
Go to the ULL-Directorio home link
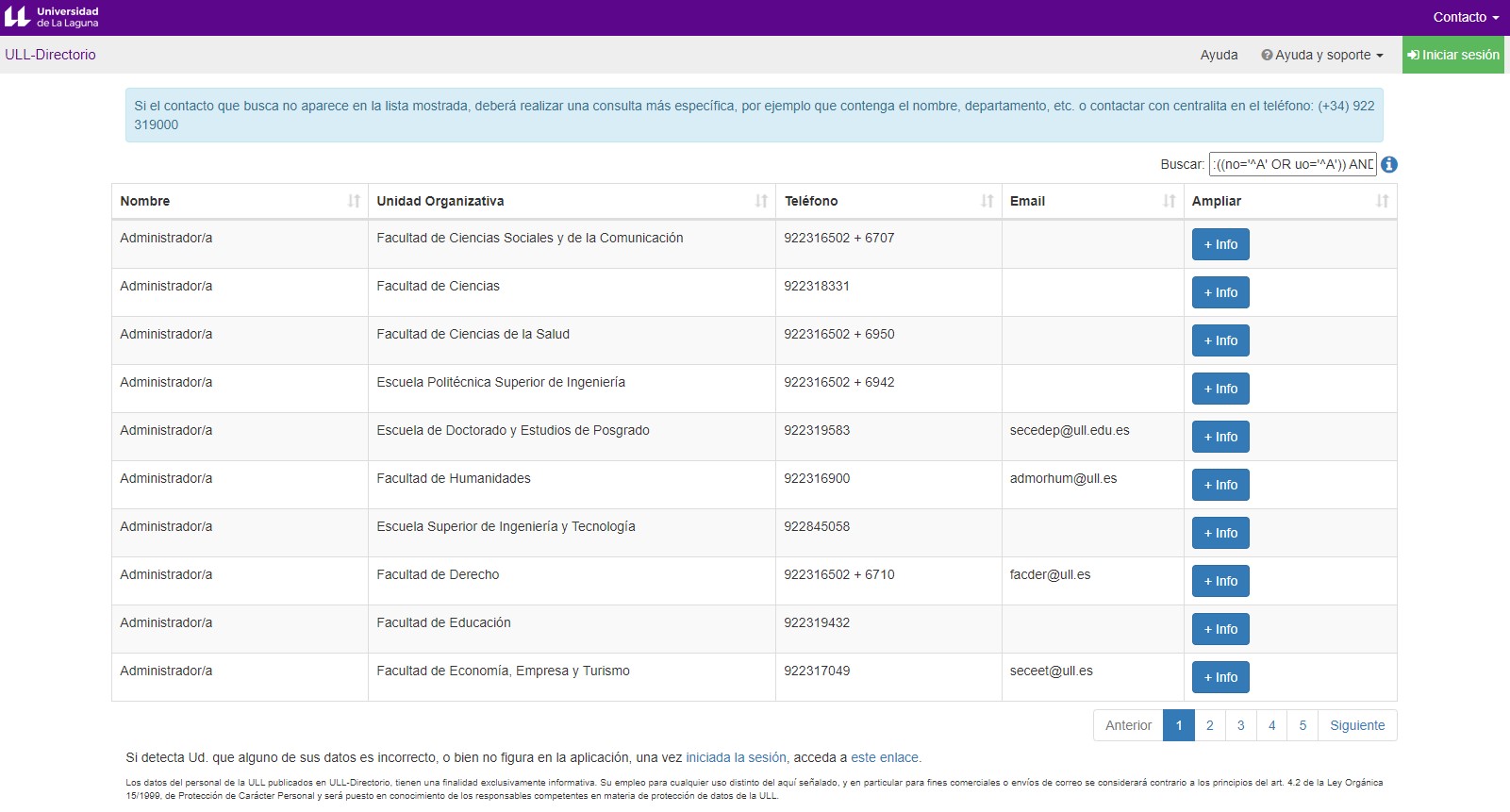50,55
